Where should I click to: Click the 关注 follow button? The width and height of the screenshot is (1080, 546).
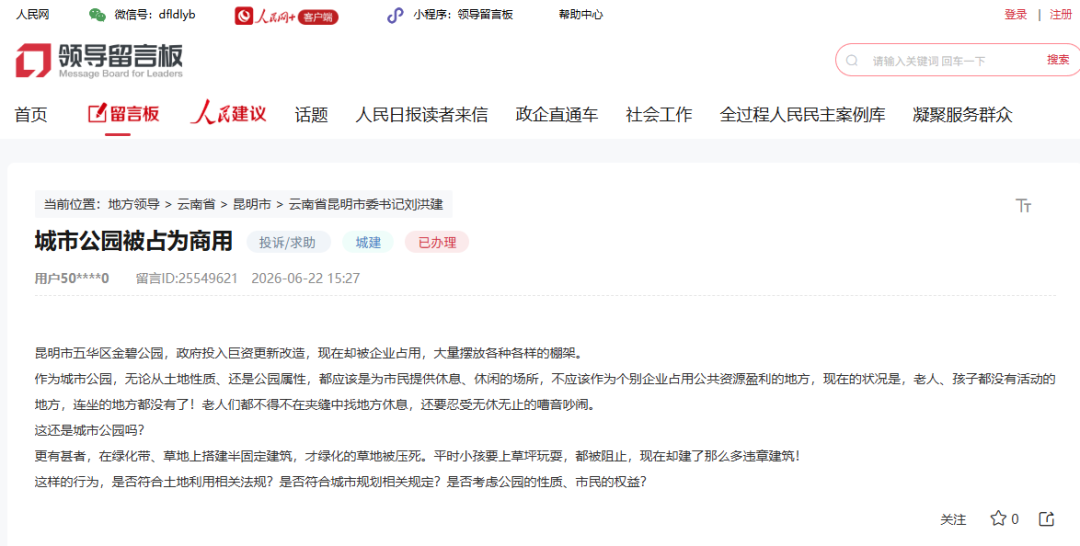click(x=953, y=520)
